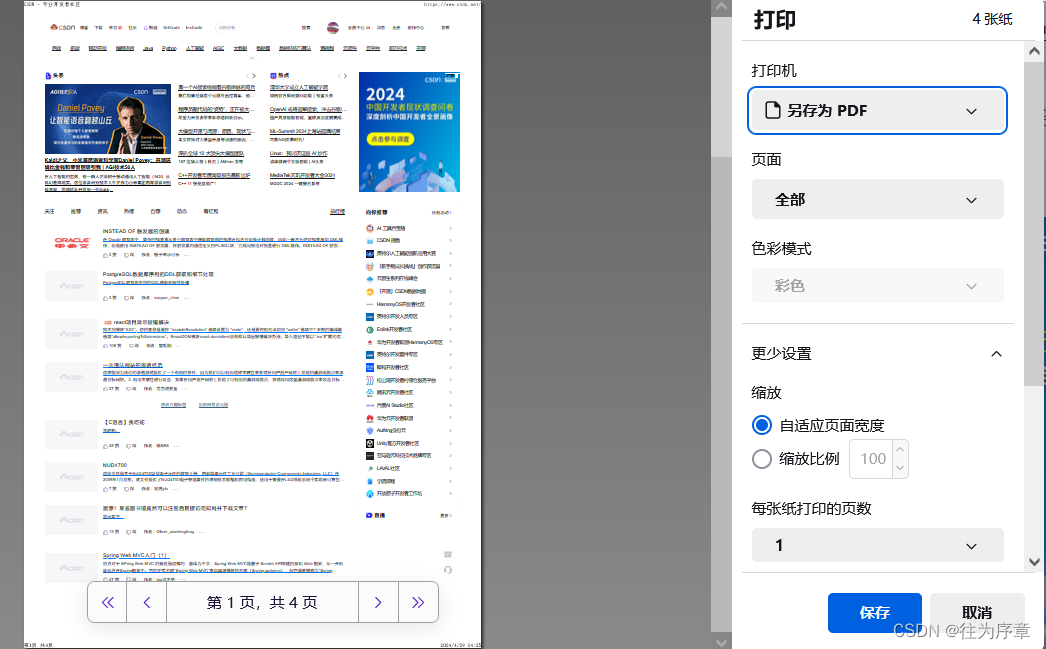
Task: Decrease scale value with down stepper
Action: point(900,468)
